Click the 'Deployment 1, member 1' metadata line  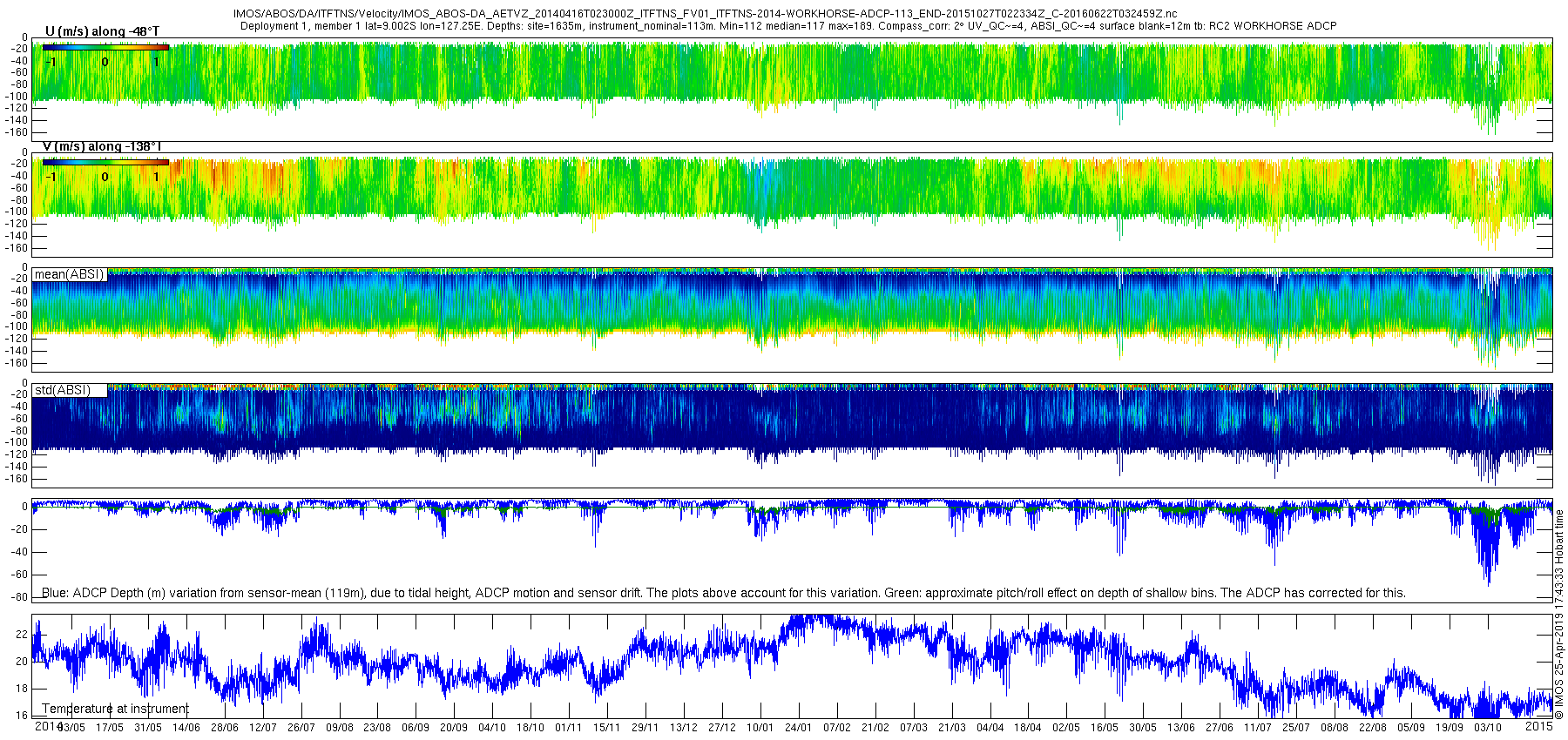coord(787,26)
